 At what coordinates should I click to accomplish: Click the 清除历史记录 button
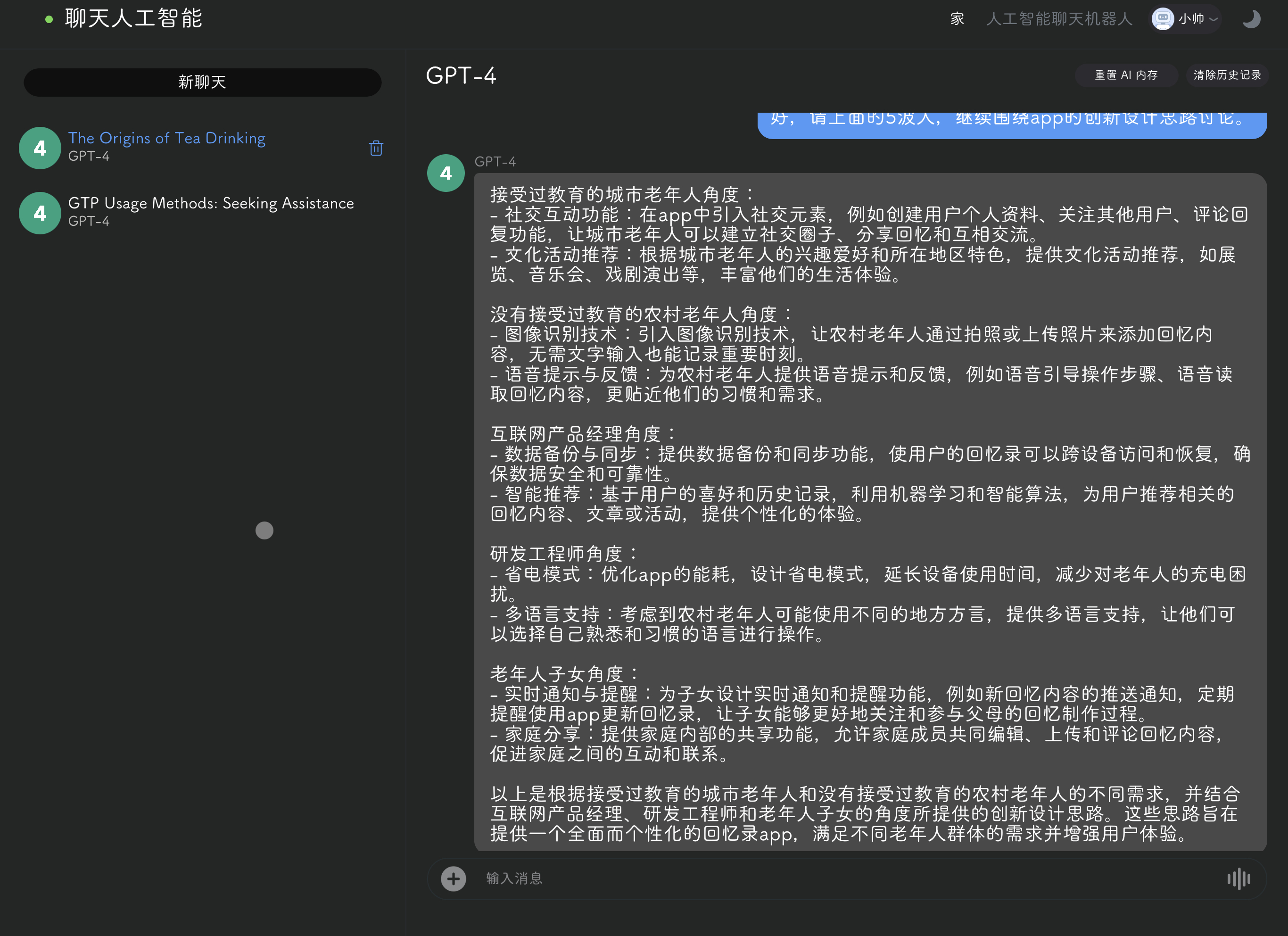(x=1227, y=75)
